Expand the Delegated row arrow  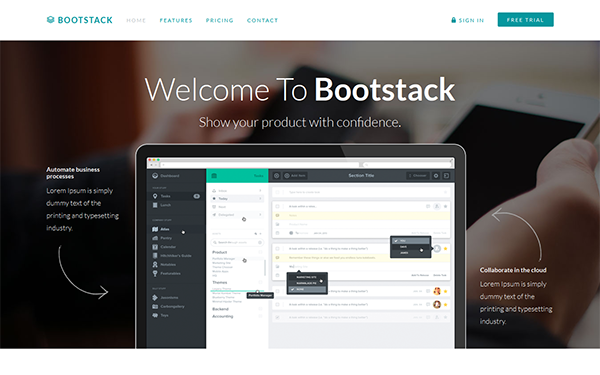coord(260,215)
